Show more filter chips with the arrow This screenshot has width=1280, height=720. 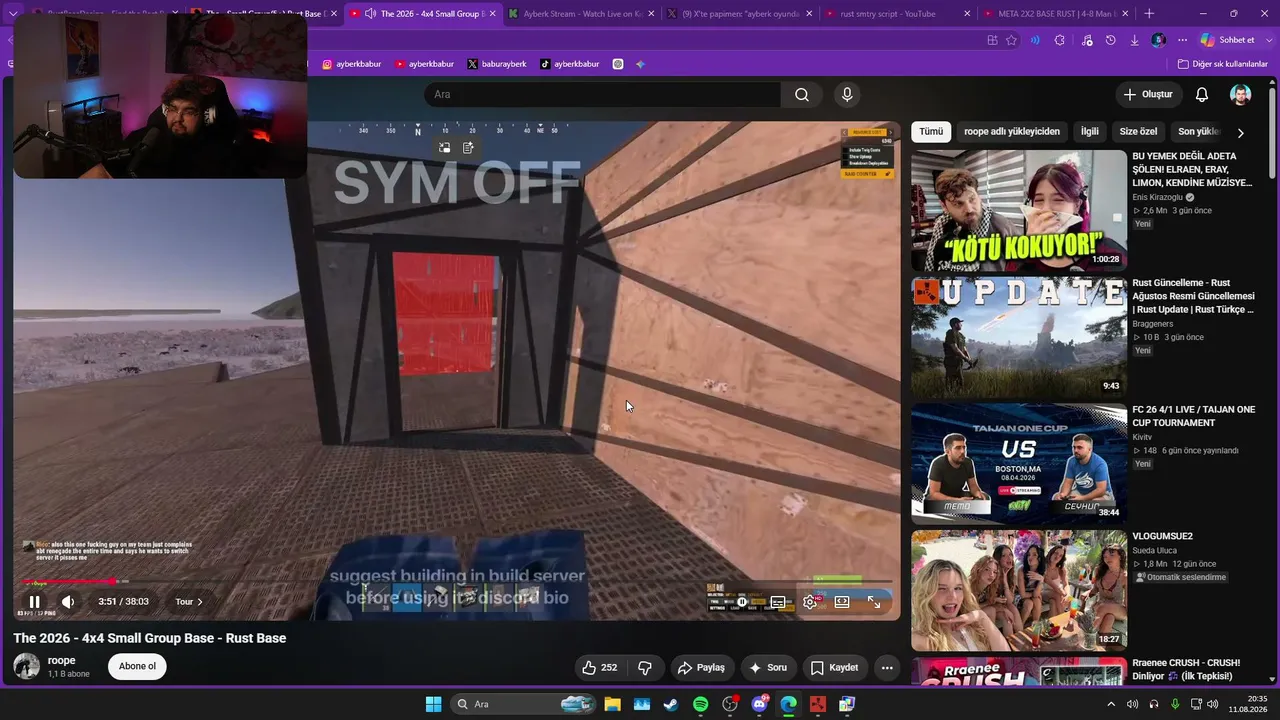pyautogui.click(x=1240, y=132)
